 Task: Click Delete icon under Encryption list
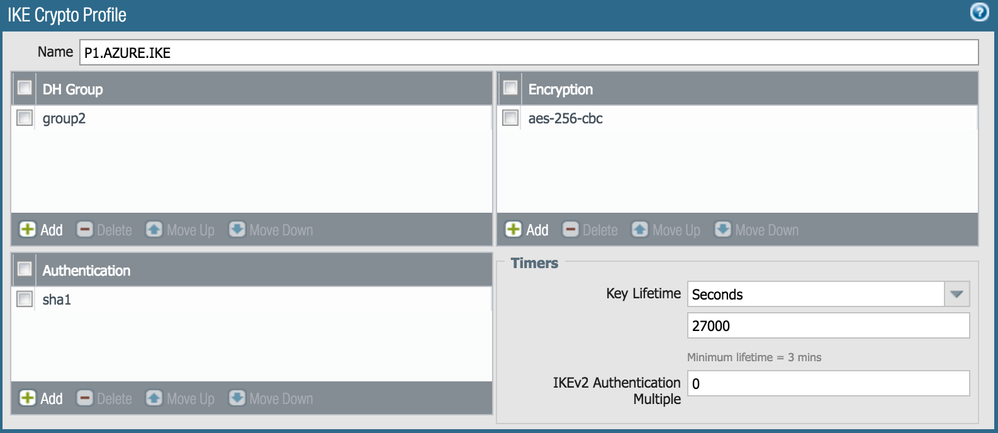pyautogui.click(x=571, y=230)
